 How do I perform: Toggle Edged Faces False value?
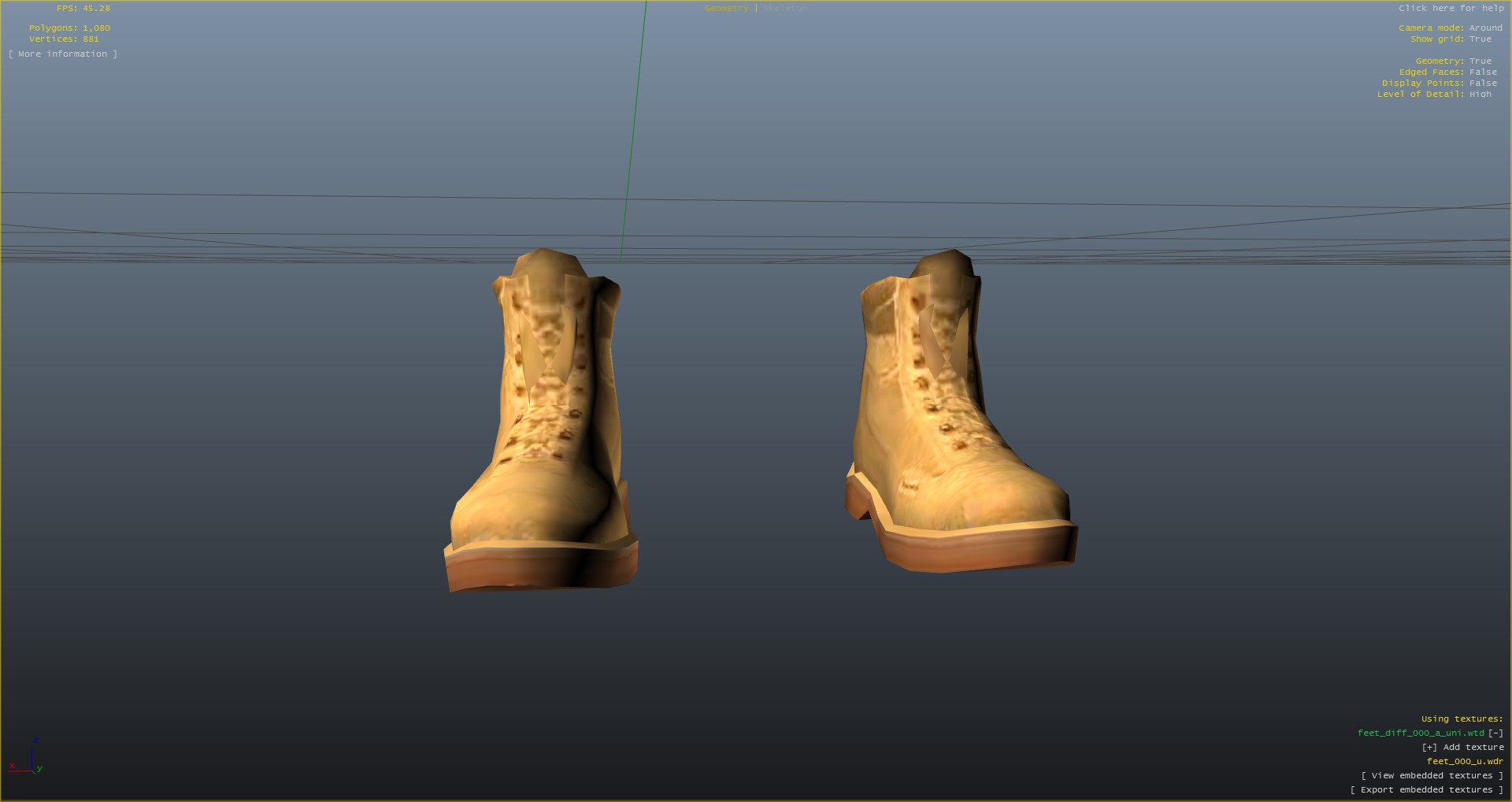point(1483,72)
